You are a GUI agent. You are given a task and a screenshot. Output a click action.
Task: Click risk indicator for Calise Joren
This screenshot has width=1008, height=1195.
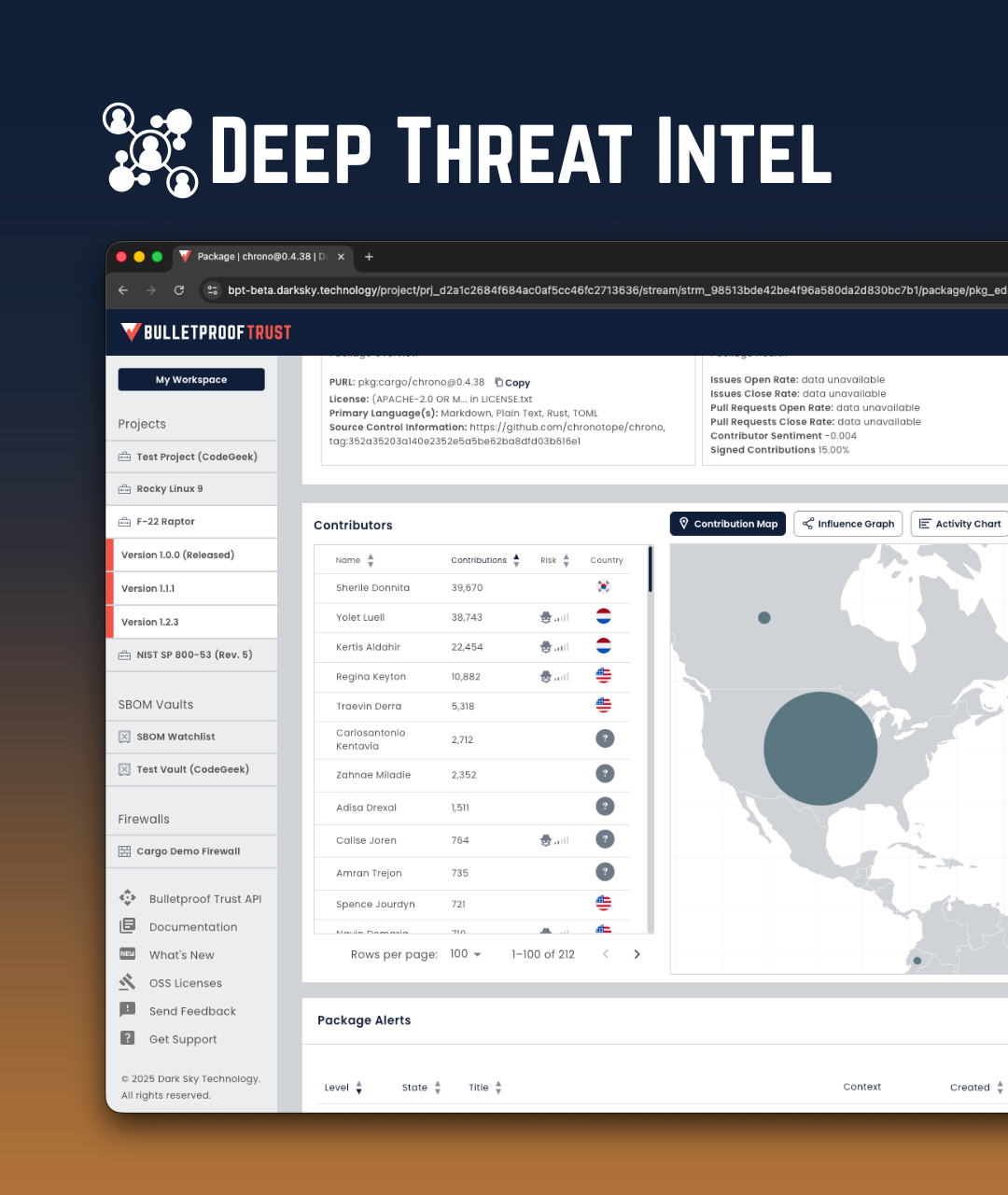pos(554,840)
